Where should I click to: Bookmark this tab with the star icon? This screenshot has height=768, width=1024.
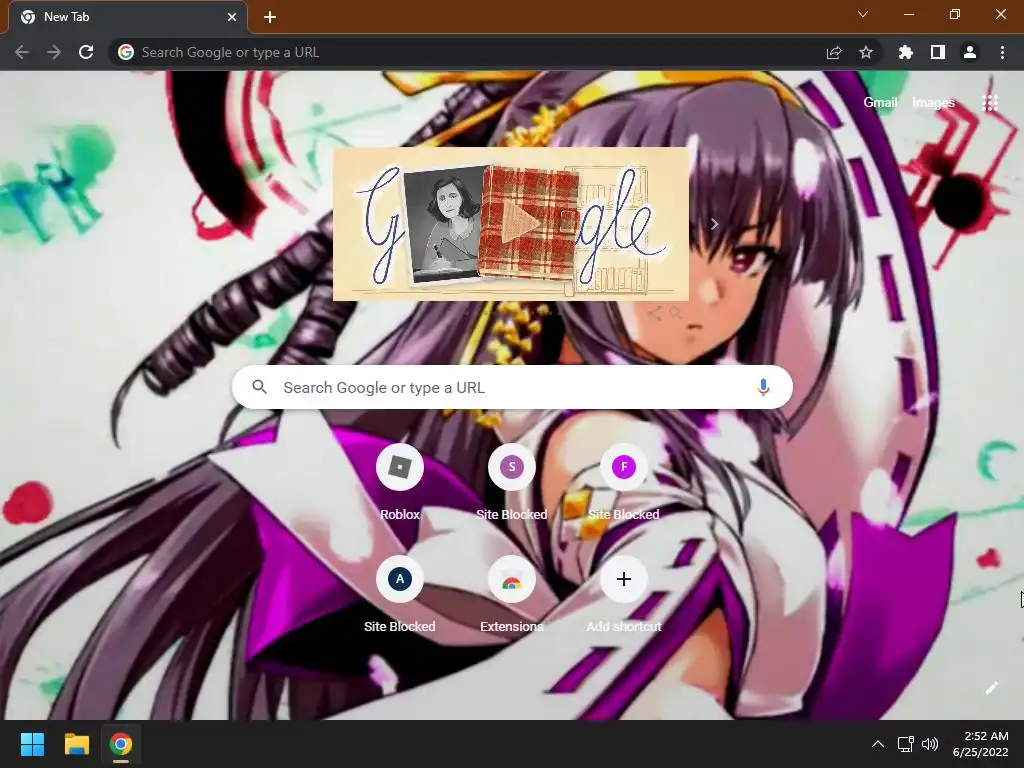(x=866, y=52)
